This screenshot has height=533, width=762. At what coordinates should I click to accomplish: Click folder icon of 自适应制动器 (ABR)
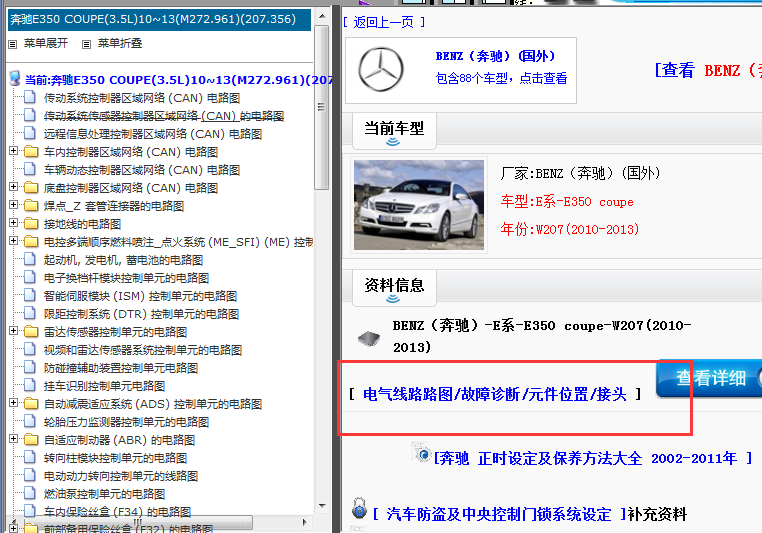pyautogui.click(x=31, y=439)
